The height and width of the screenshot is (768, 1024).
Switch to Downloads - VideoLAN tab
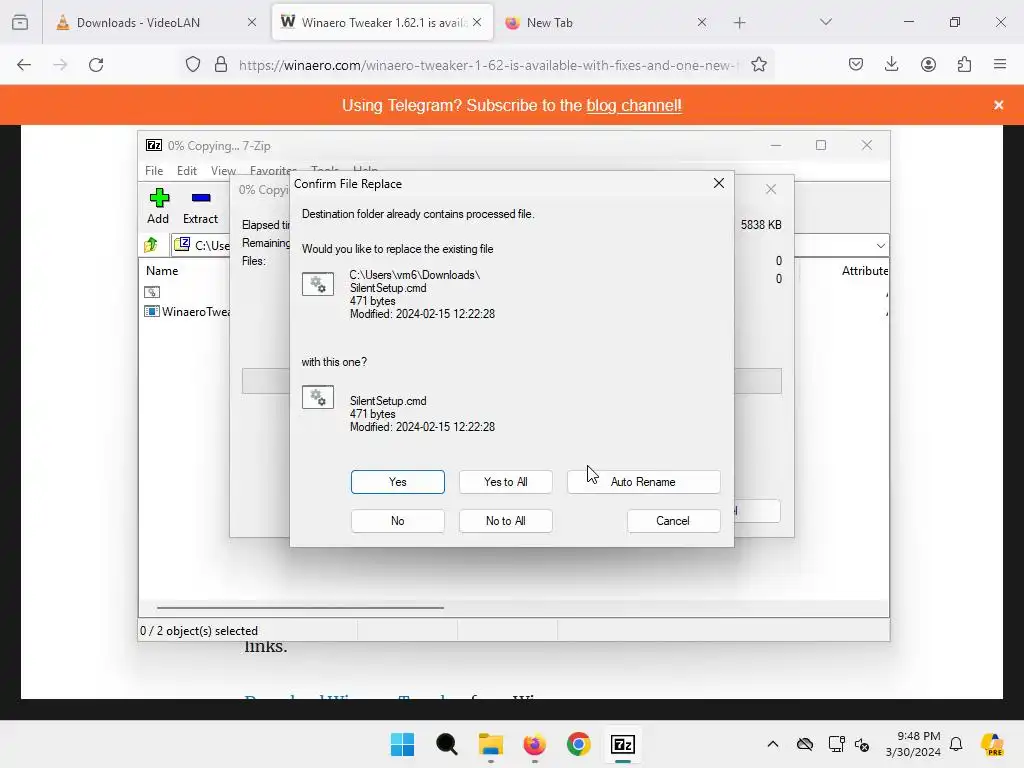(157, 23)
